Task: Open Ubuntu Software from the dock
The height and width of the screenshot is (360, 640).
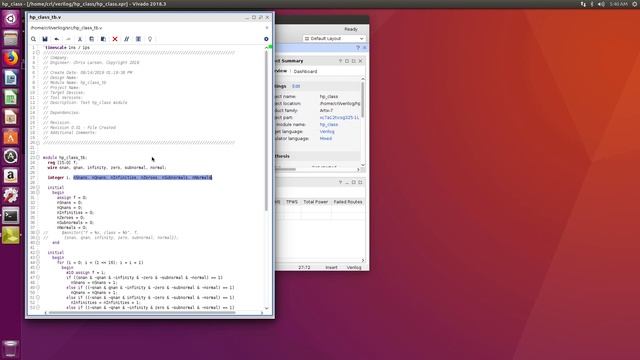Action: (x=11, y=136)
